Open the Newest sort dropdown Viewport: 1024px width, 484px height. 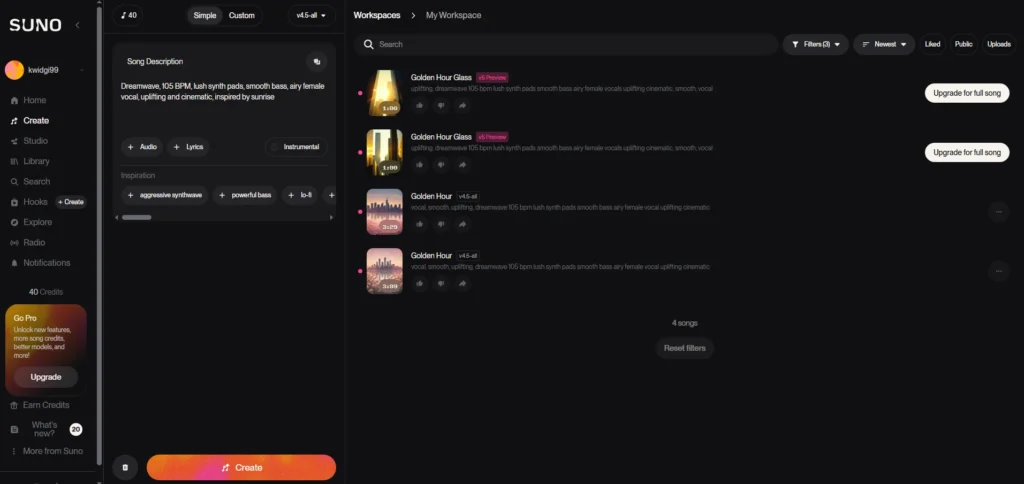pos(884,44)
